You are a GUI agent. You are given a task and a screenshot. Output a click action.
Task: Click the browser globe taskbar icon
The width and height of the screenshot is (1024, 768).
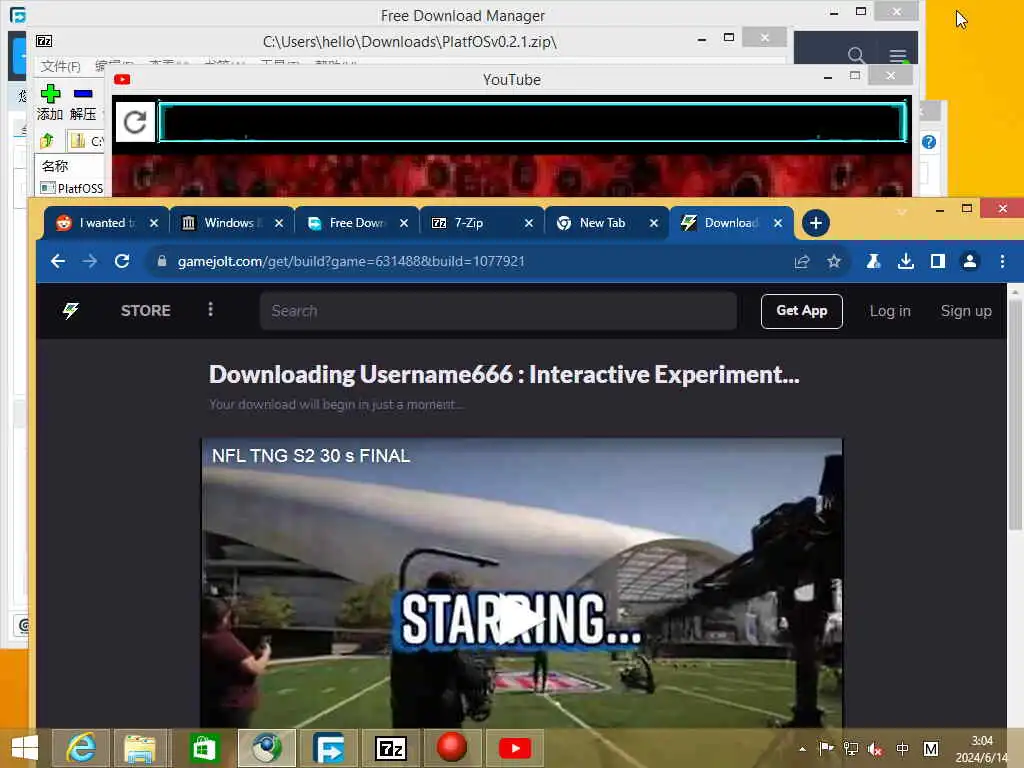click(266, 748)
